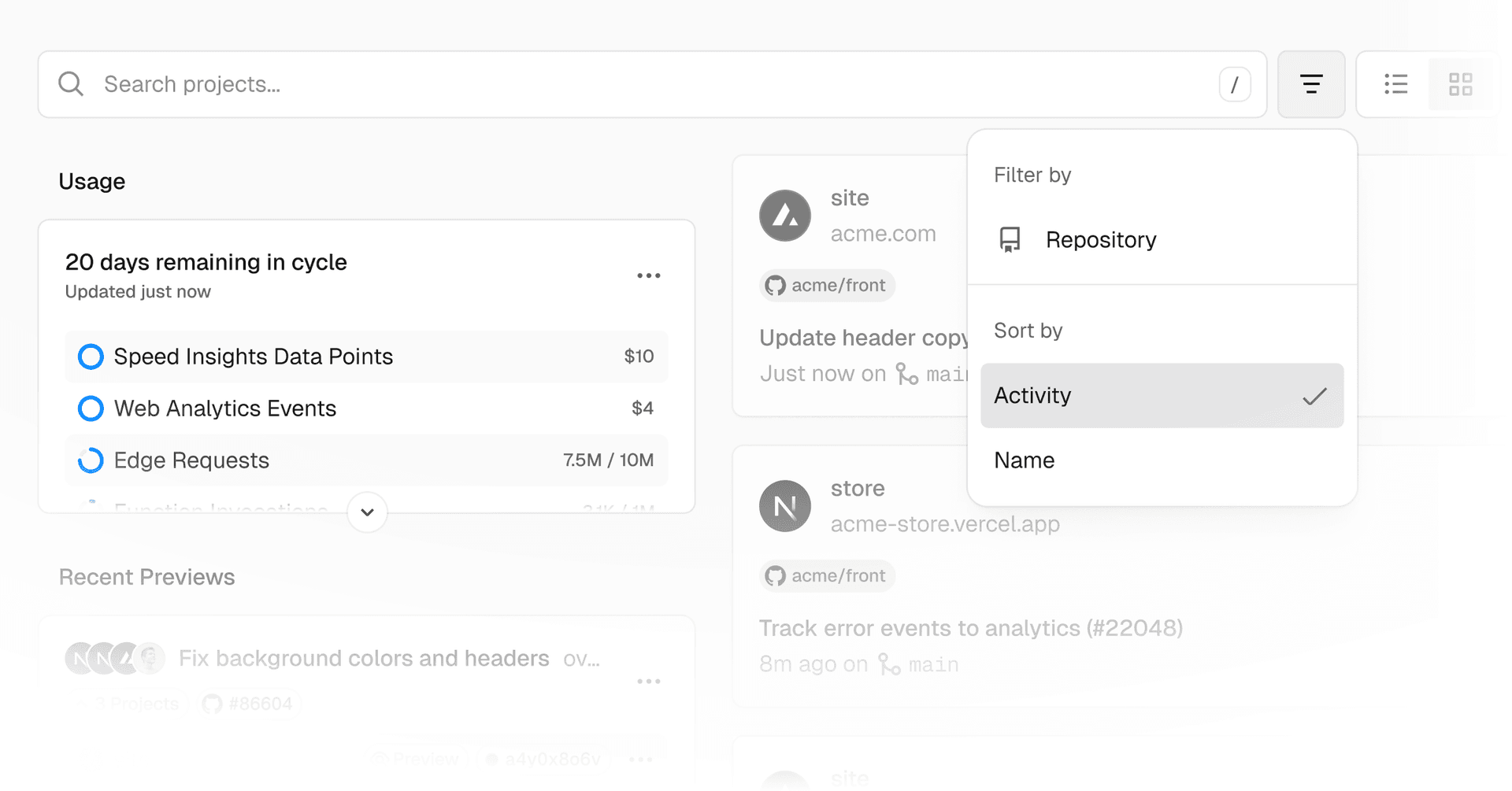Click the Web Analytics Events circle indicator

tap(91, 408)
